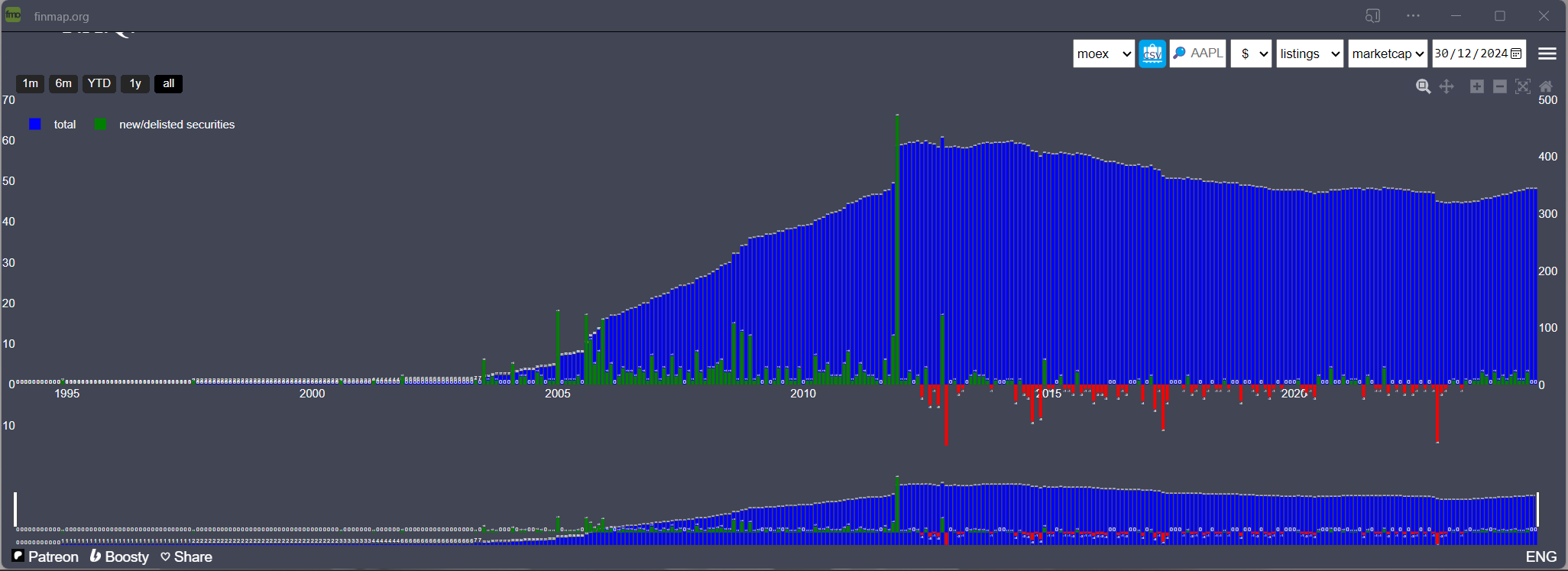Click the 1995 x-axis label
Screen dimensions: 1568x571
point(67,394)
